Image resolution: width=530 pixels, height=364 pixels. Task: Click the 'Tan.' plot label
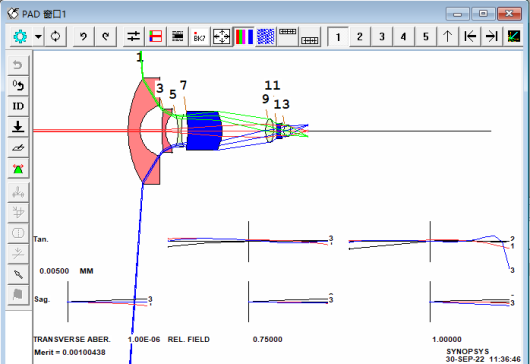click(41, 239)
